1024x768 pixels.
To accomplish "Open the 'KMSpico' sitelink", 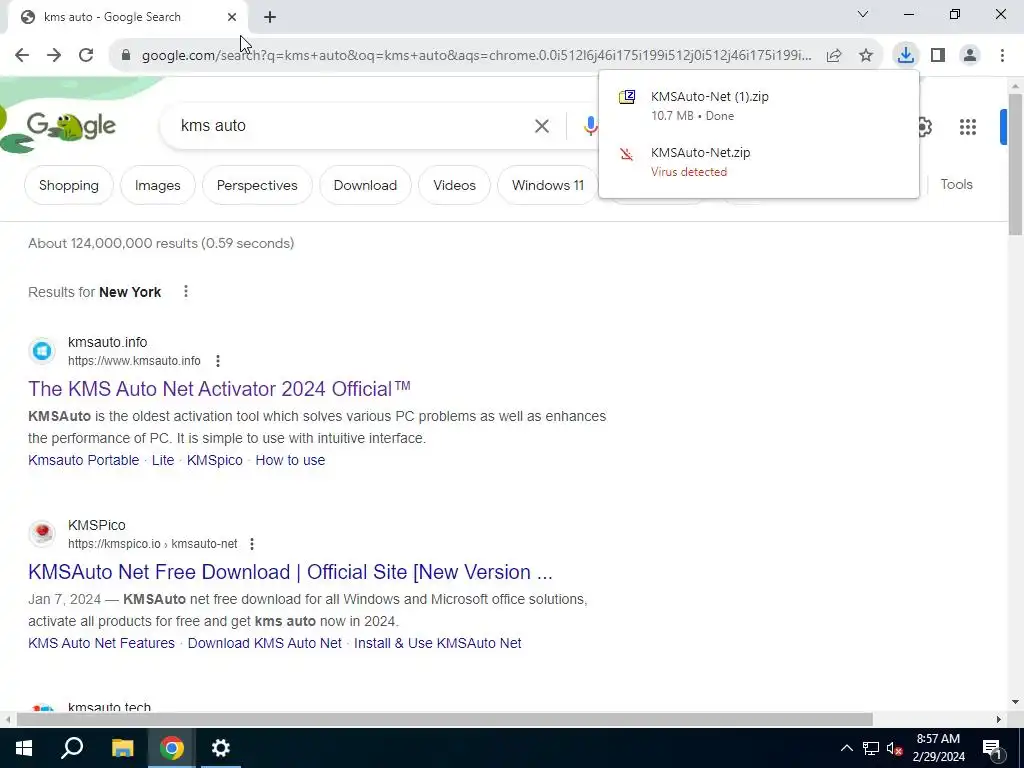I will pos(215,460).
